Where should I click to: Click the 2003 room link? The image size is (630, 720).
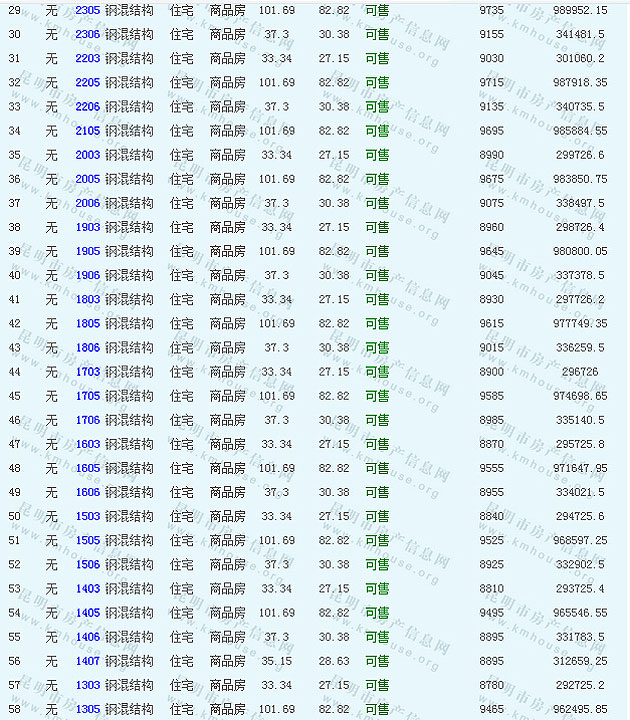click(87, 155)
